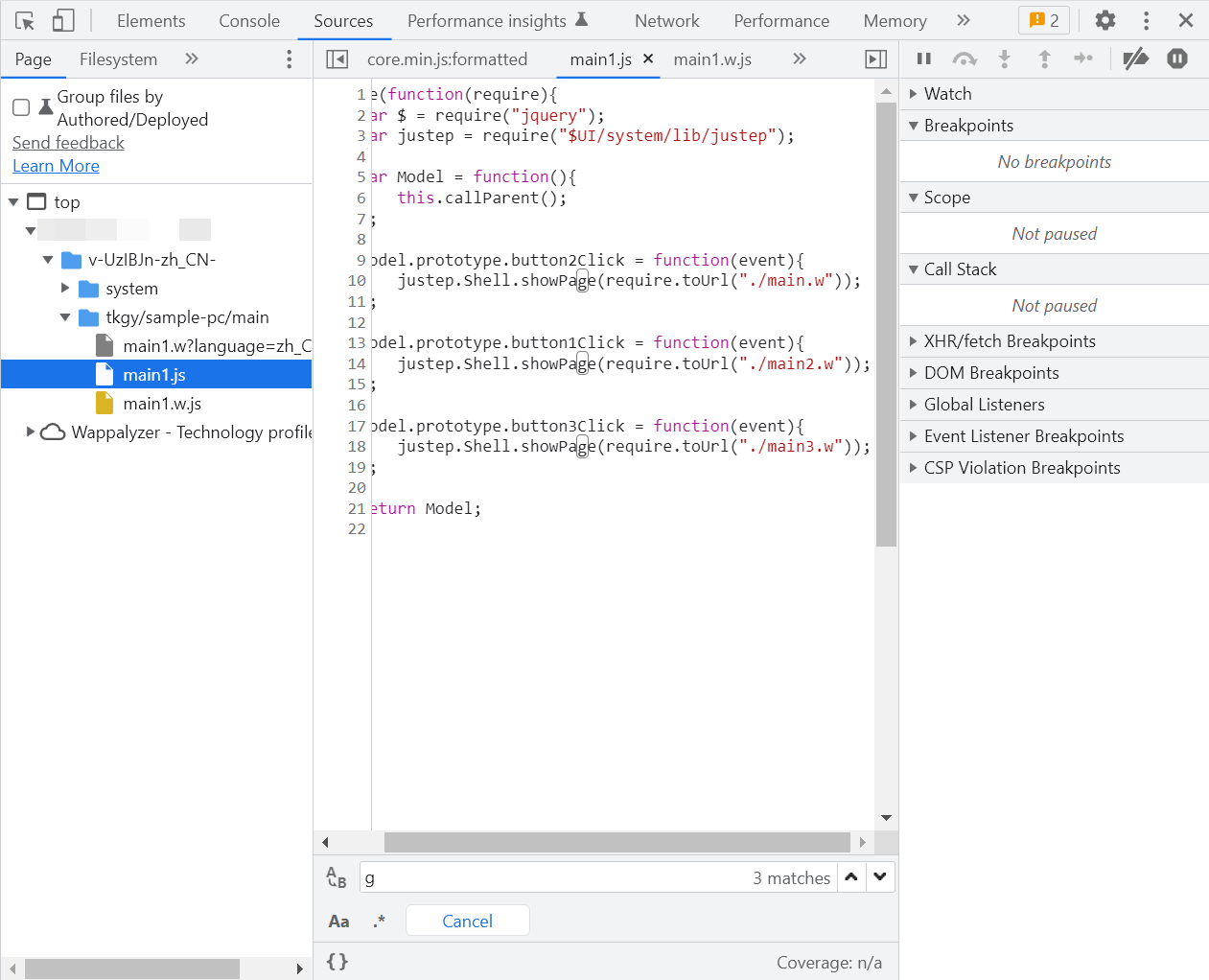Hide the debugger sidebar icon
1209x980 pixels.
876,59
